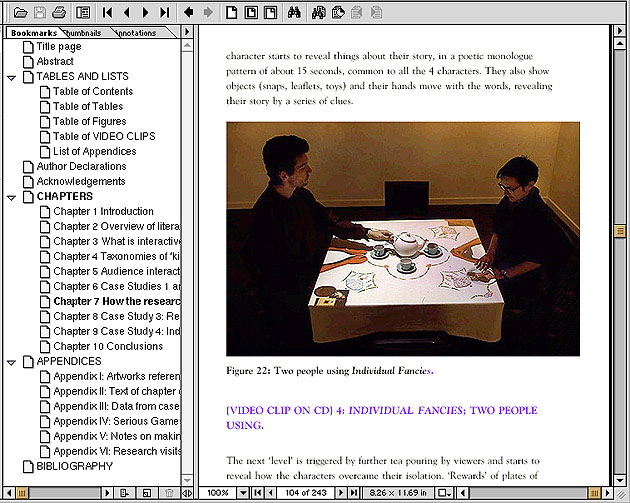This screenshot has height=503, width=630.
Task: Collapse the CHAPTERS bookmark section
Action: (11, 197)
